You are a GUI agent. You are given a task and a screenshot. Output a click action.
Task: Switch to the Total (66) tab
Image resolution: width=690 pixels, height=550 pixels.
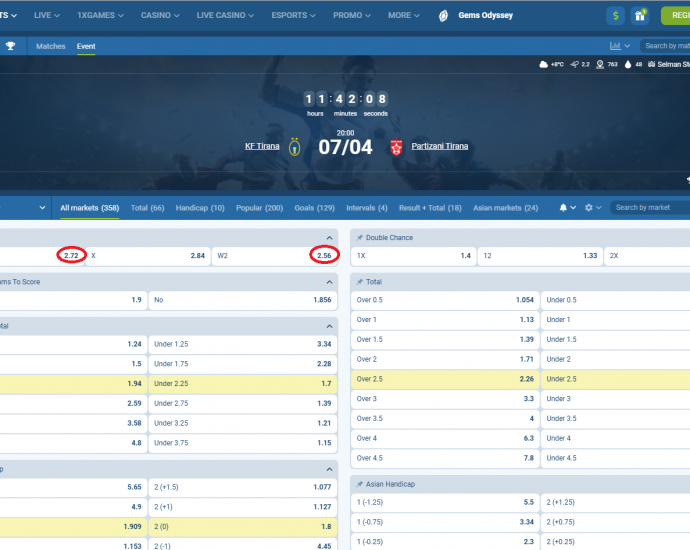click(147, 208)
